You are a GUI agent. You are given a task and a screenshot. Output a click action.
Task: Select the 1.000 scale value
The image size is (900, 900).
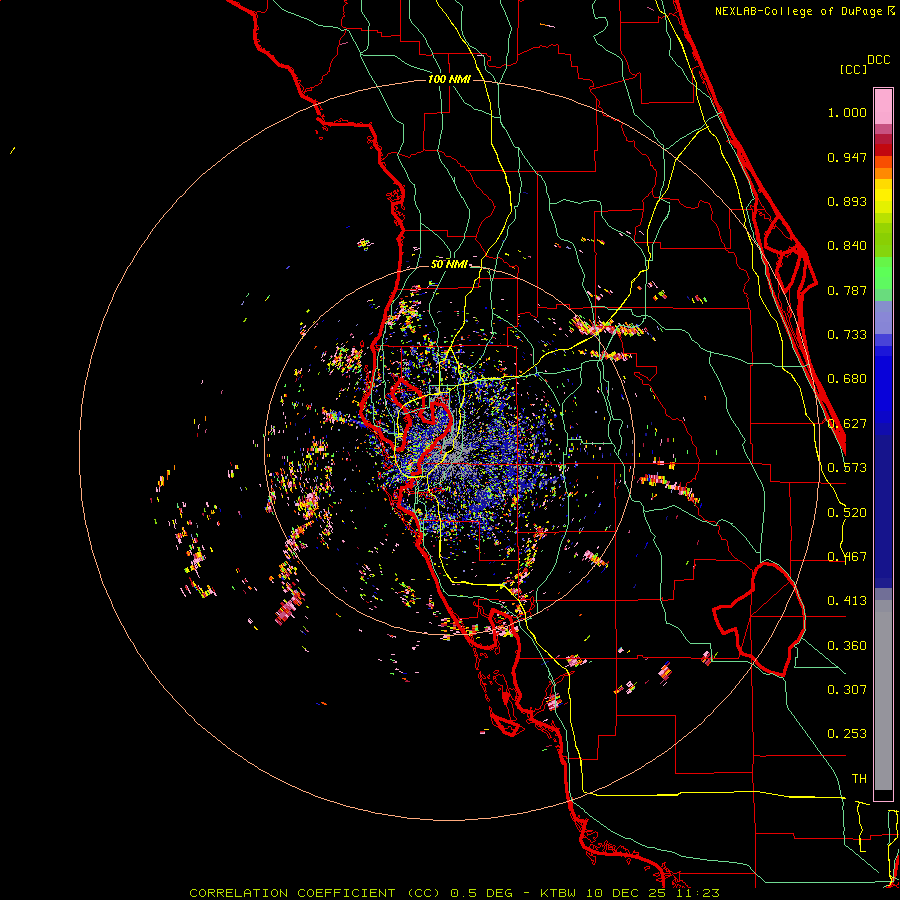click(x=847, y=112)
